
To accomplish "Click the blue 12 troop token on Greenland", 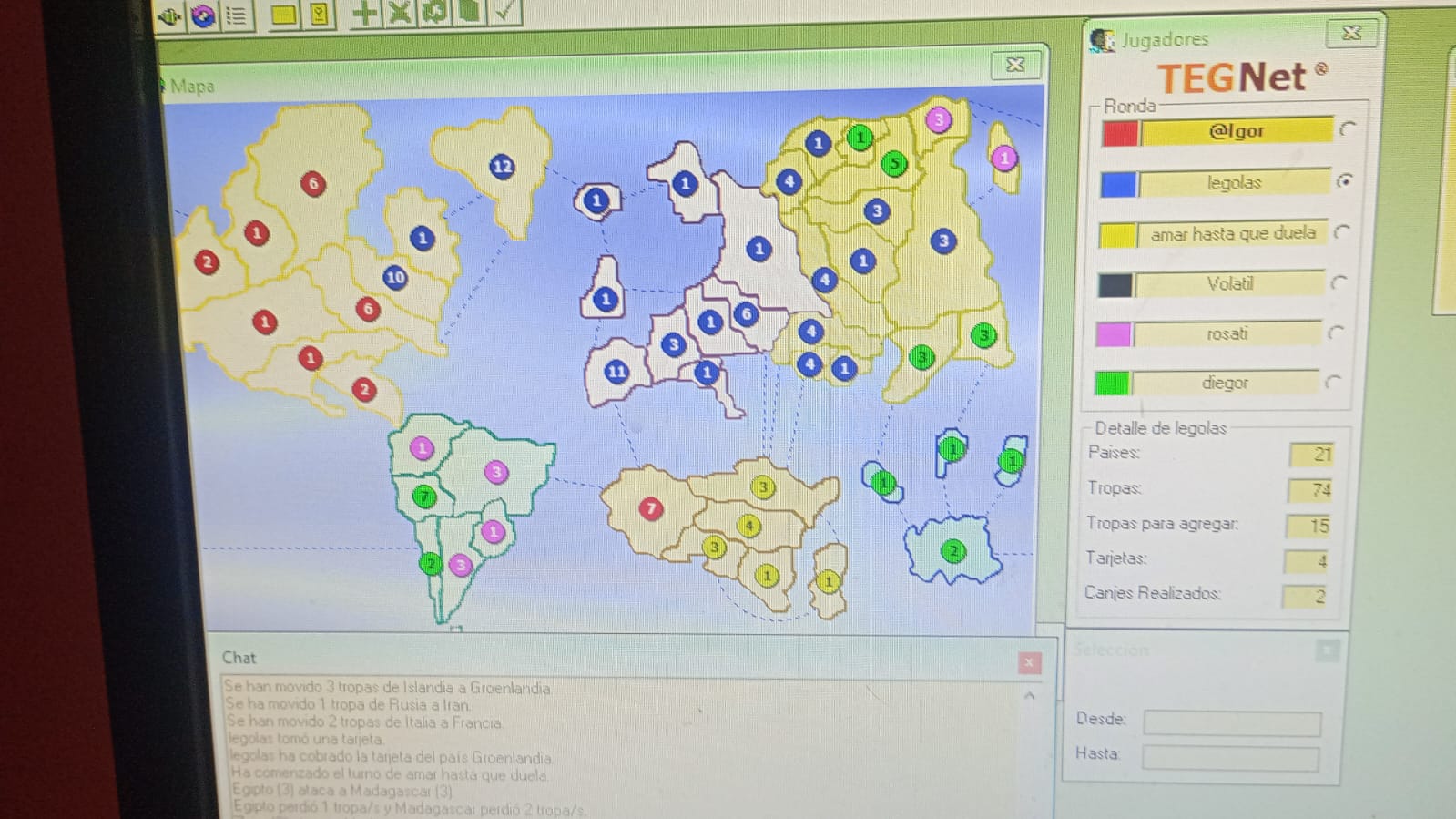I will (x=502, y=167).
